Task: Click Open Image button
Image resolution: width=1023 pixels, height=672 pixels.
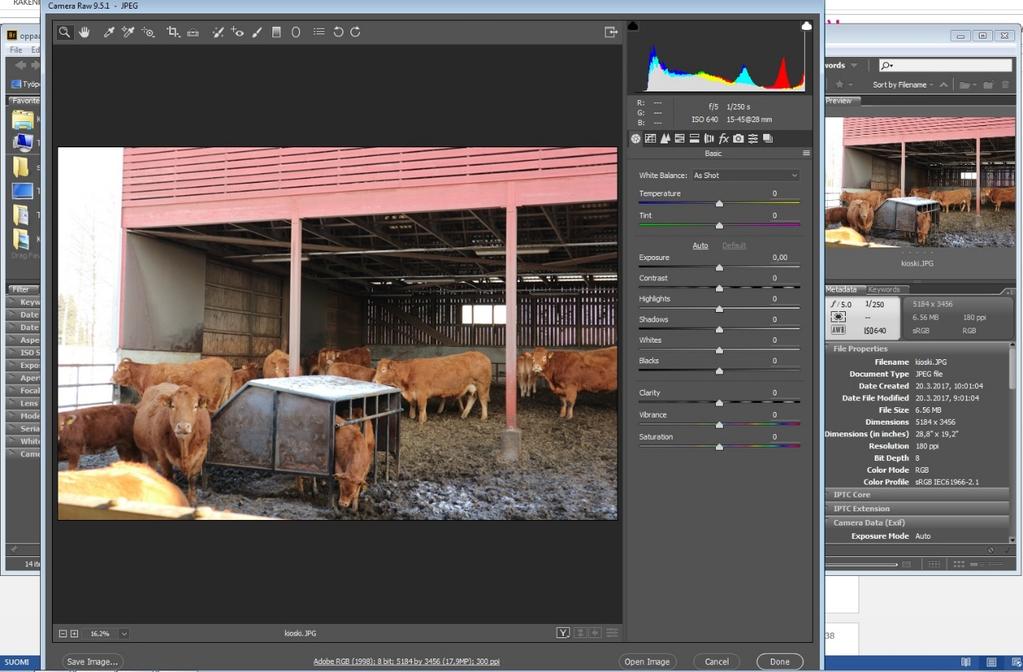Action: [647, 662]
